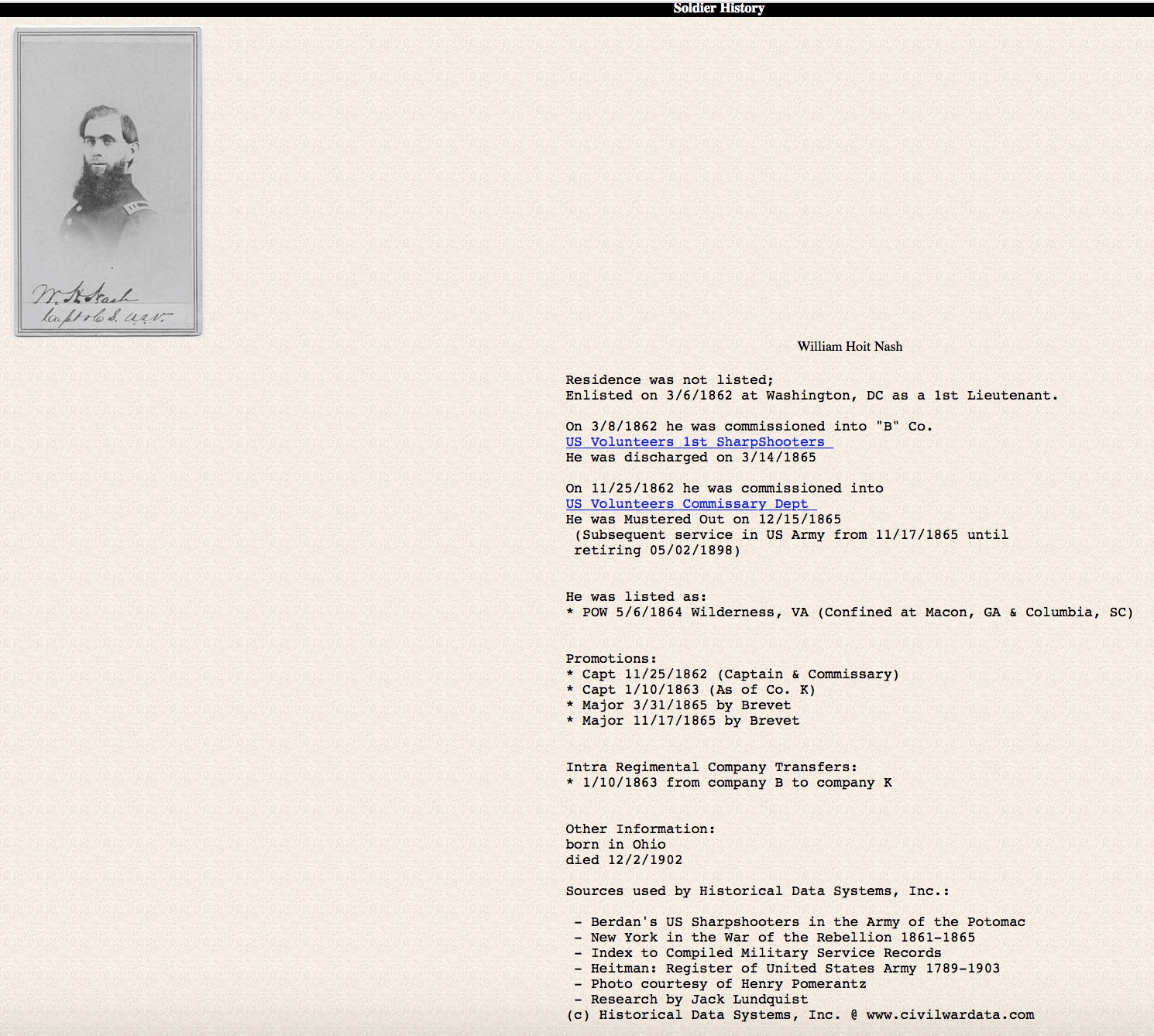Click the 'Residence was not listed' line
The width and height of the screenshot is (1154, 1036).
coord(669,380)
